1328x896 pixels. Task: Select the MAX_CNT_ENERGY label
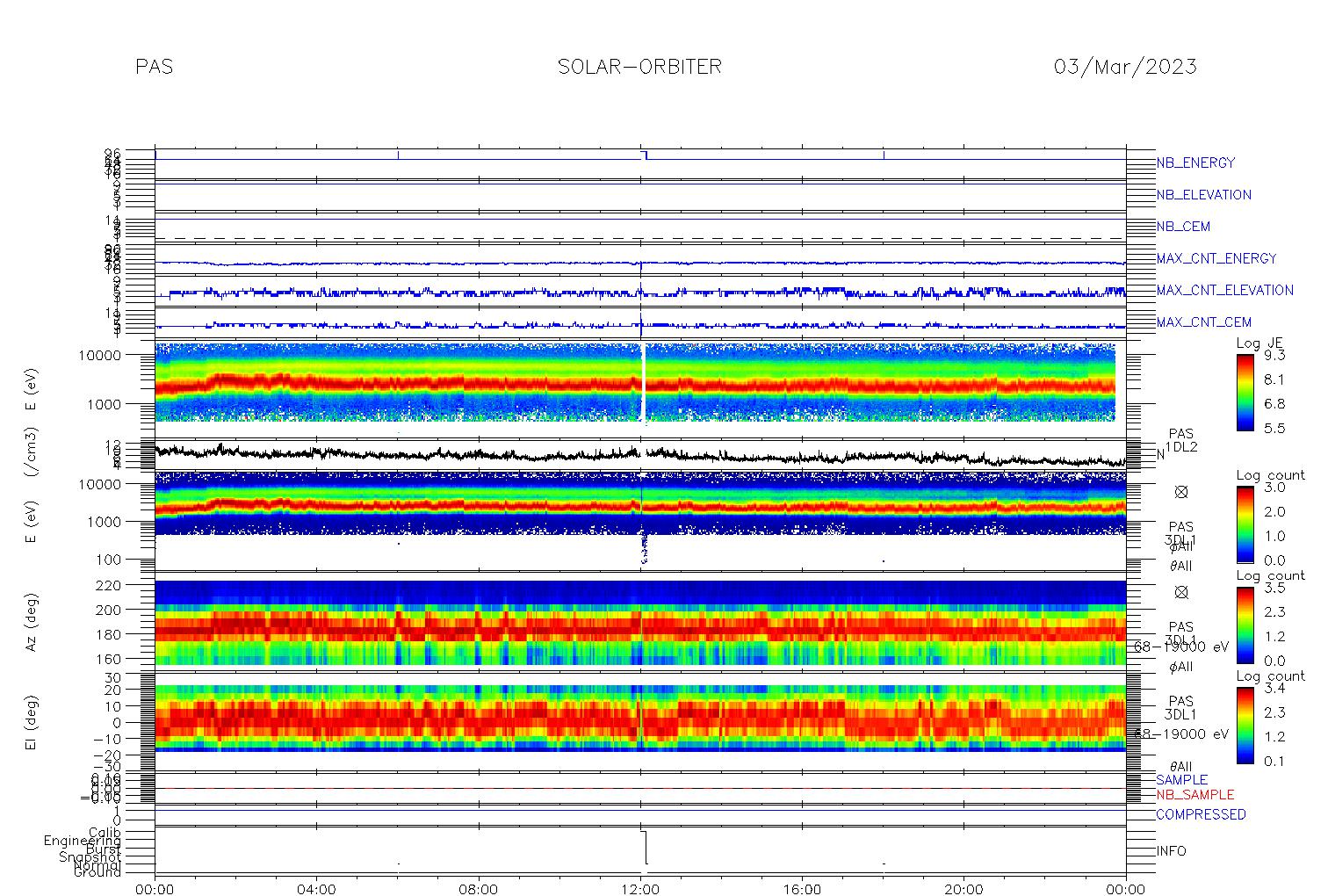click(x=1216, y=258)
